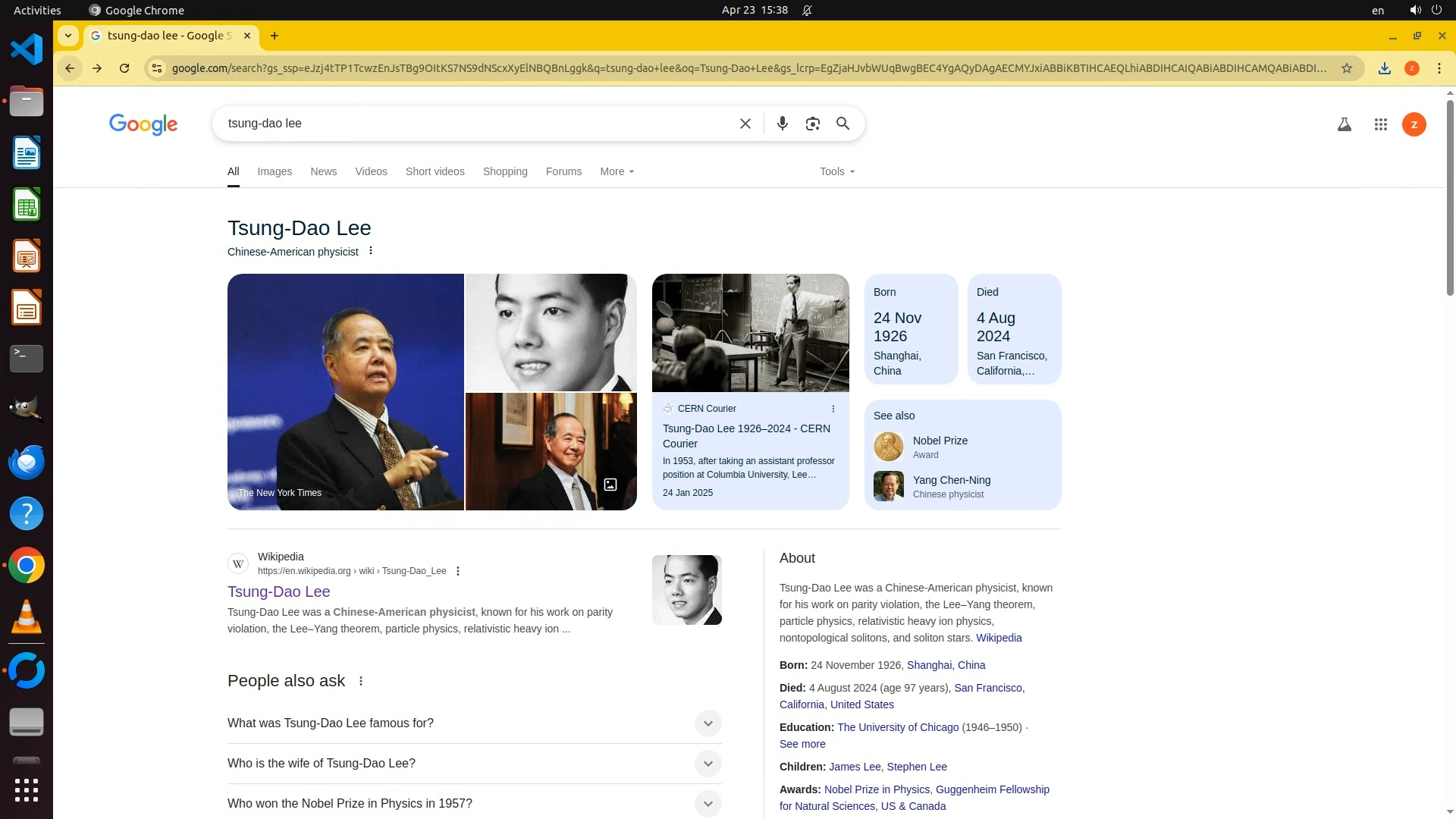Open Search Labs flask icon
The image size is (1456, 819).
point(1344,124)
